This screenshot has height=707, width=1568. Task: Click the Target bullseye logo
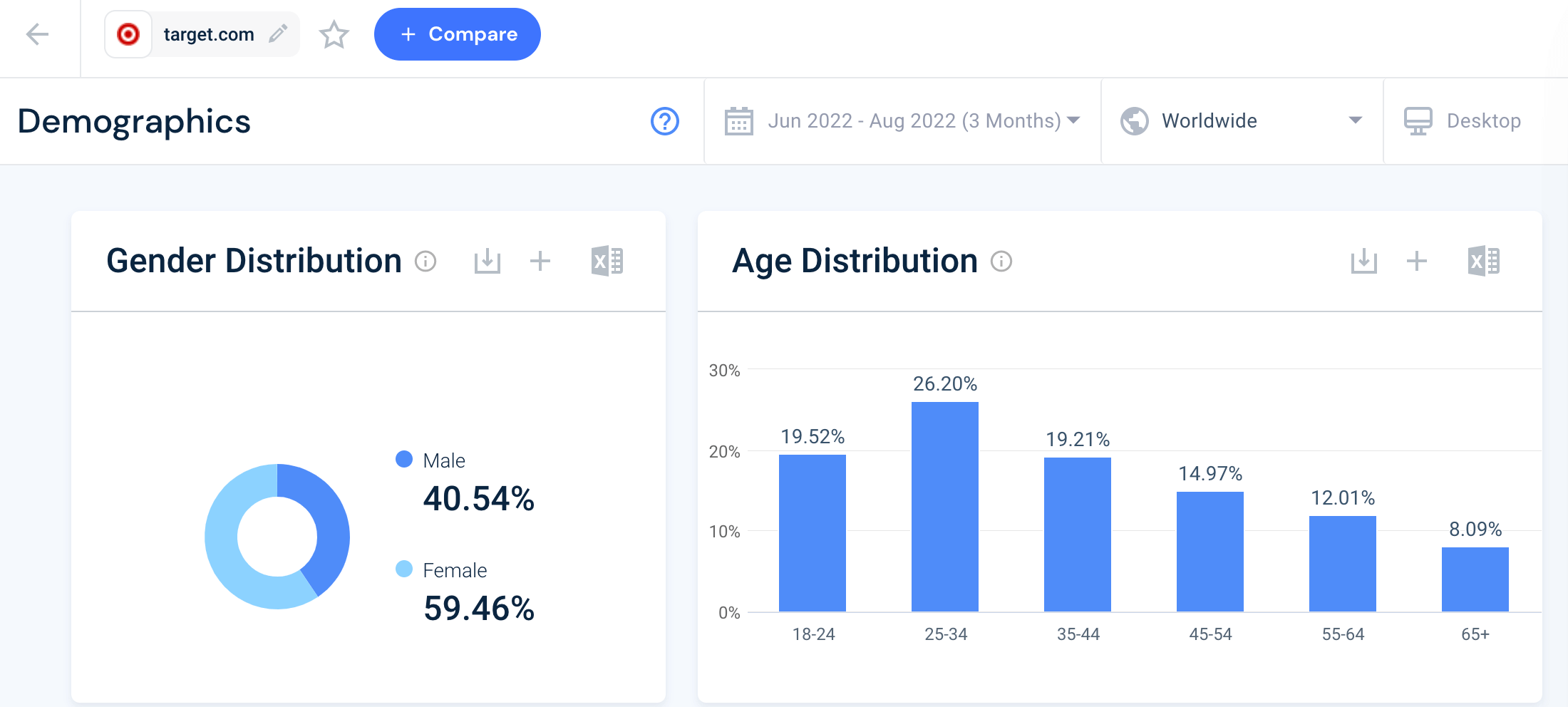tap(128, 34)
